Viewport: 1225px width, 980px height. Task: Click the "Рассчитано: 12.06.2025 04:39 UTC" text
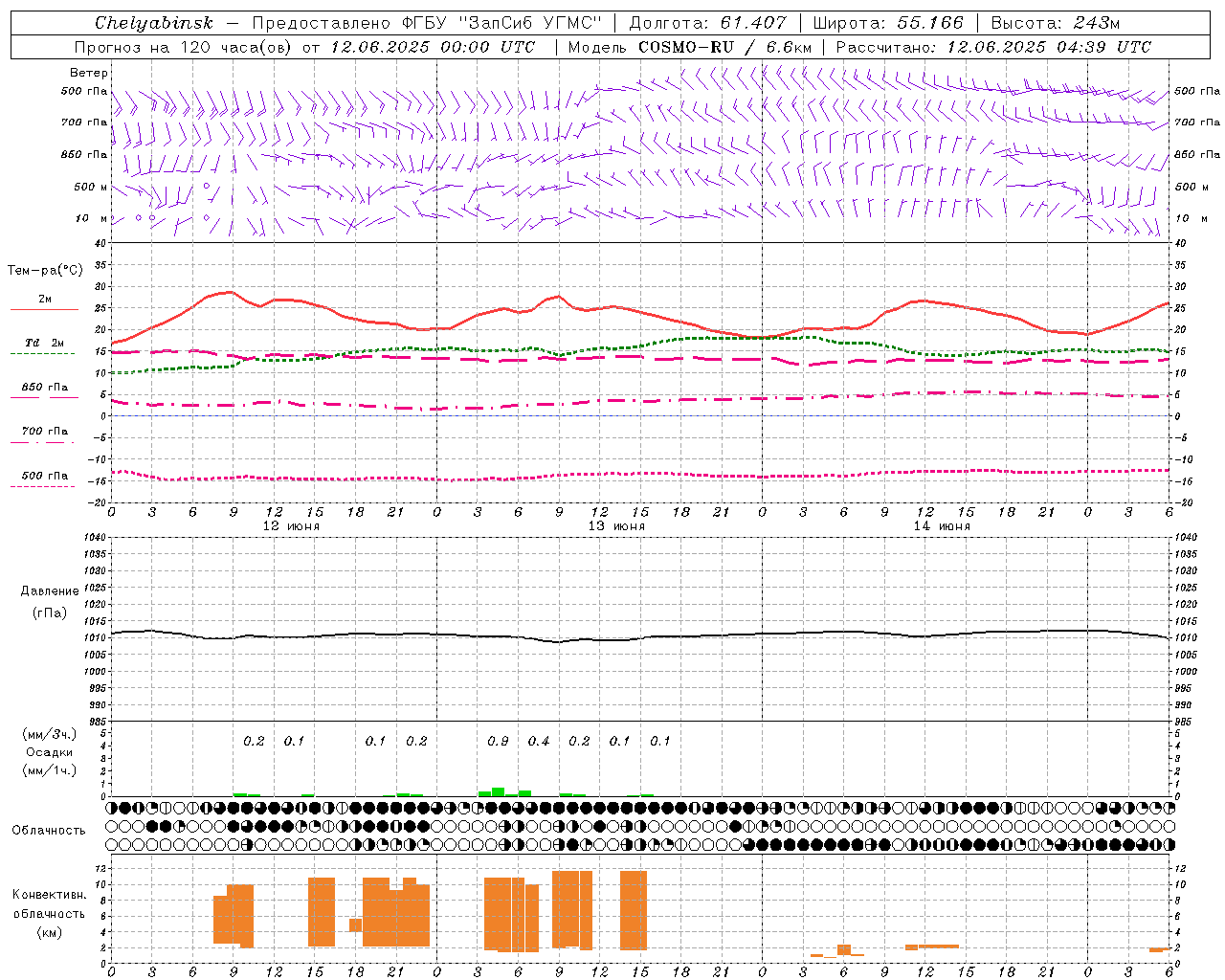pos(993,47)
